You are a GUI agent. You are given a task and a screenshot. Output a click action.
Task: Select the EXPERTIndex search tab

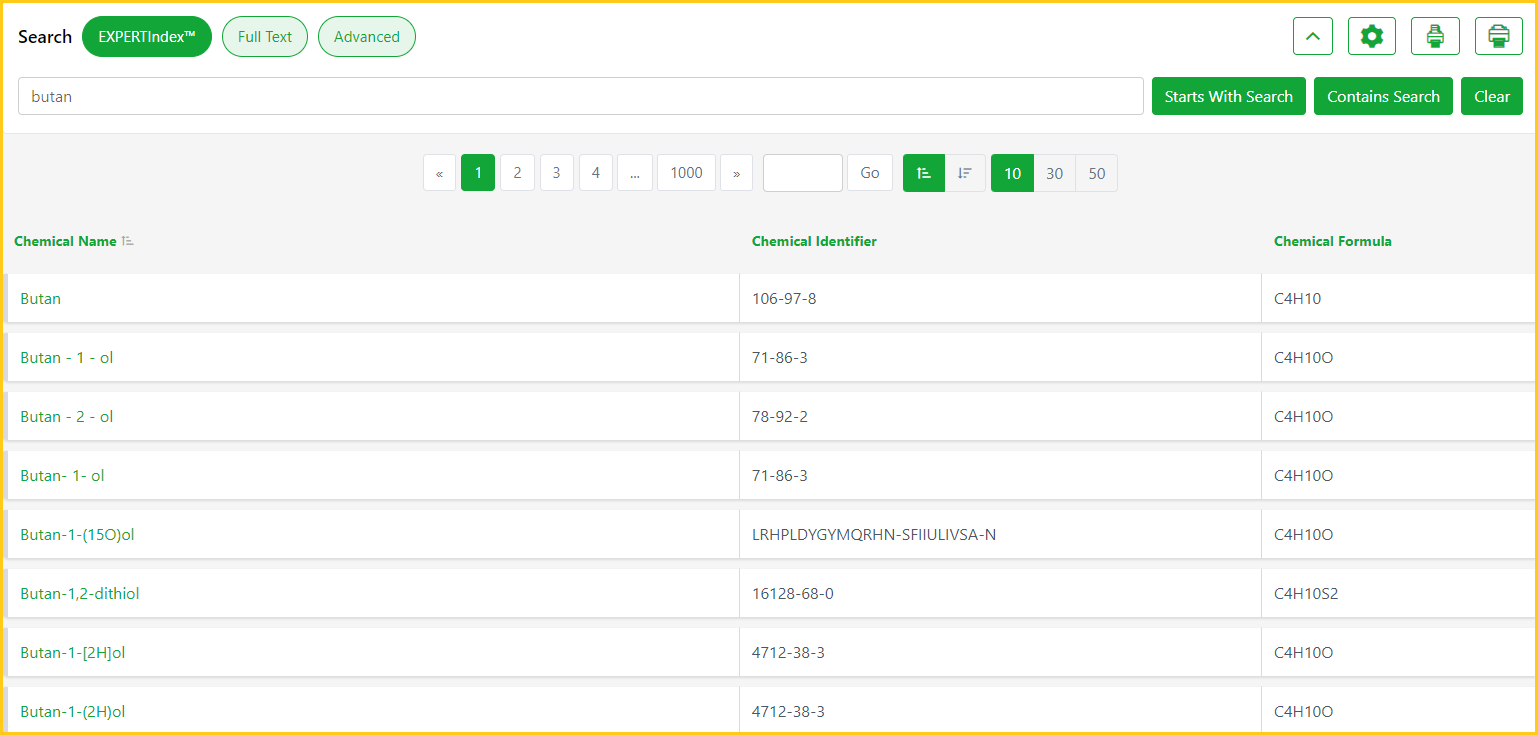147,37
